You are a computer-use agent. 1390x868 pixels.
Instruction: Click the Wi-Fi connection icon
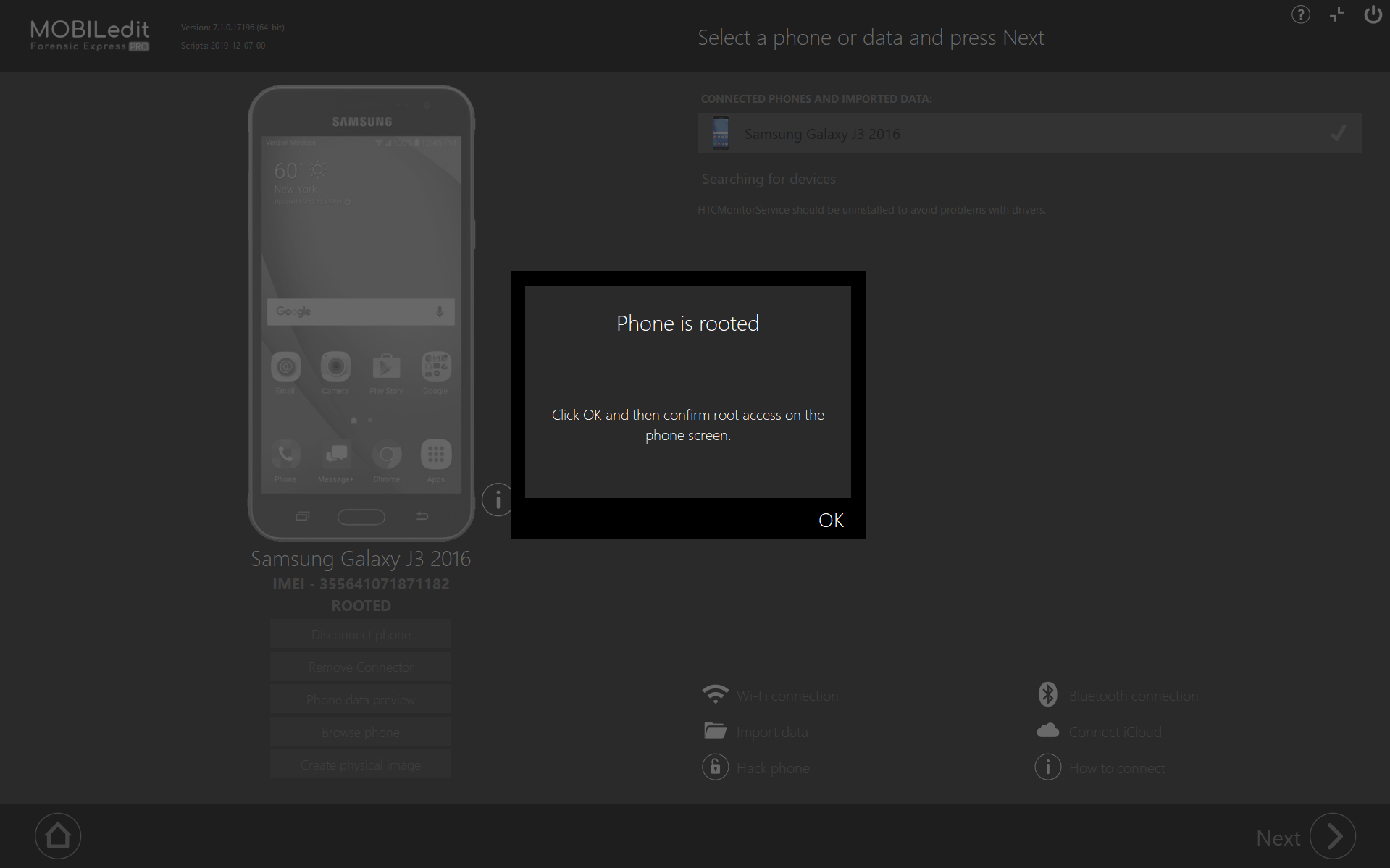(x=716, y=694)
